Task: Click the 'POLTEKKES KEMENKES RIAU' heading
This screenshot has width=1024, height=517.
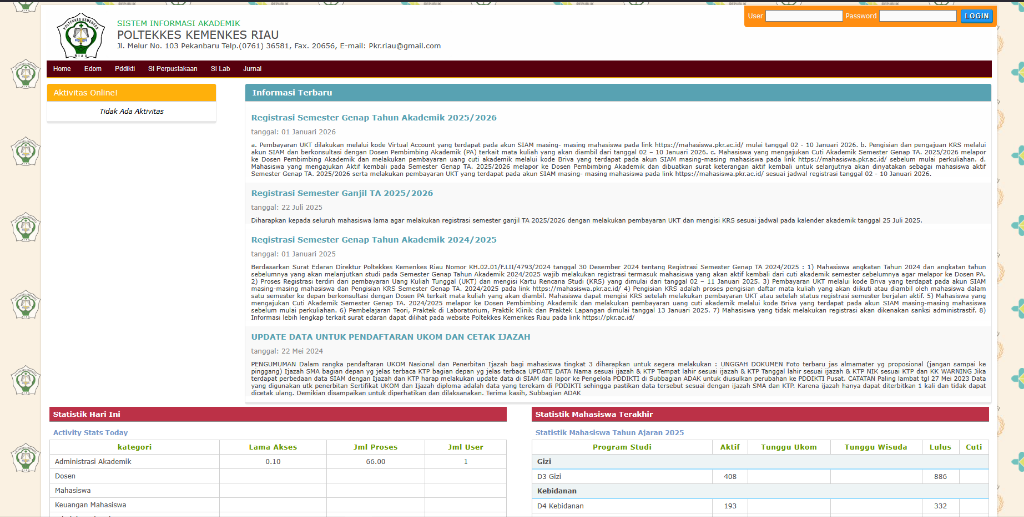Action: (198, 35)
